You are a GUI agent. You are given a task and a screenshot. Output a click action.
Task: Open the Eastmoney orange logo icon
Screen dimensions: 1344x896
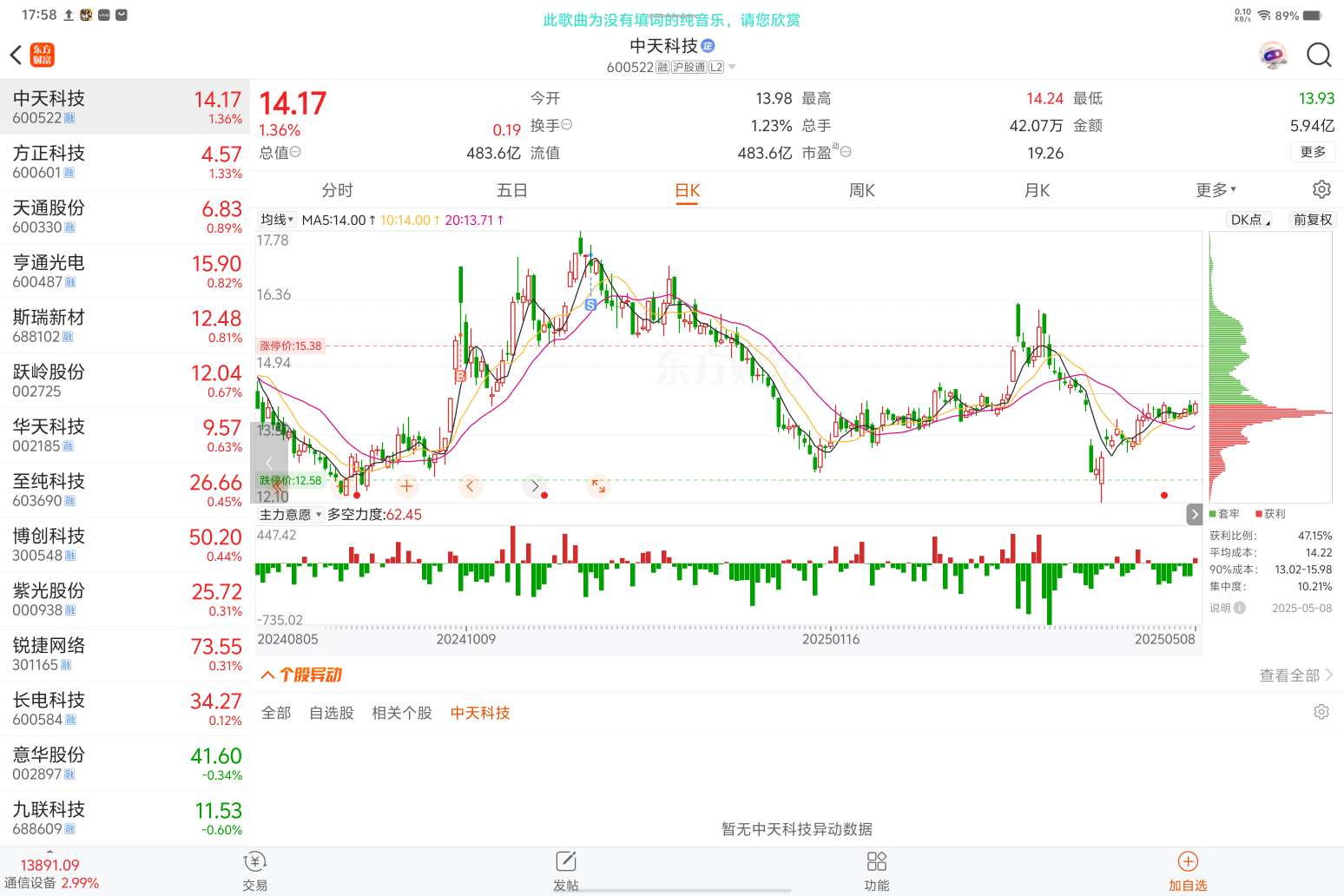[x=42, y=55]
